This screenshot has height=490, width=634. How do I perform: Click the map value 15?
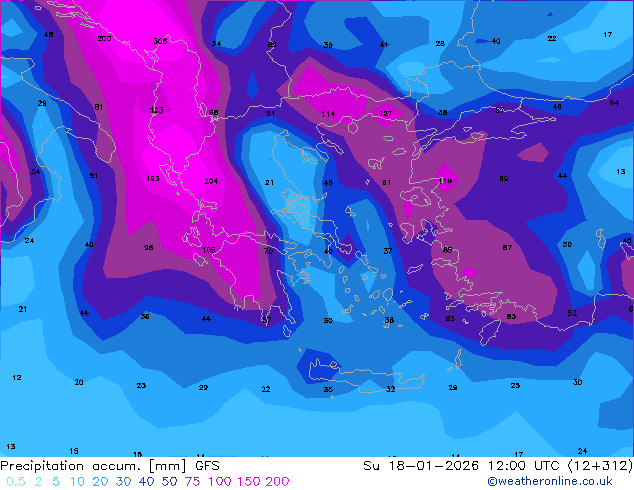74,451
